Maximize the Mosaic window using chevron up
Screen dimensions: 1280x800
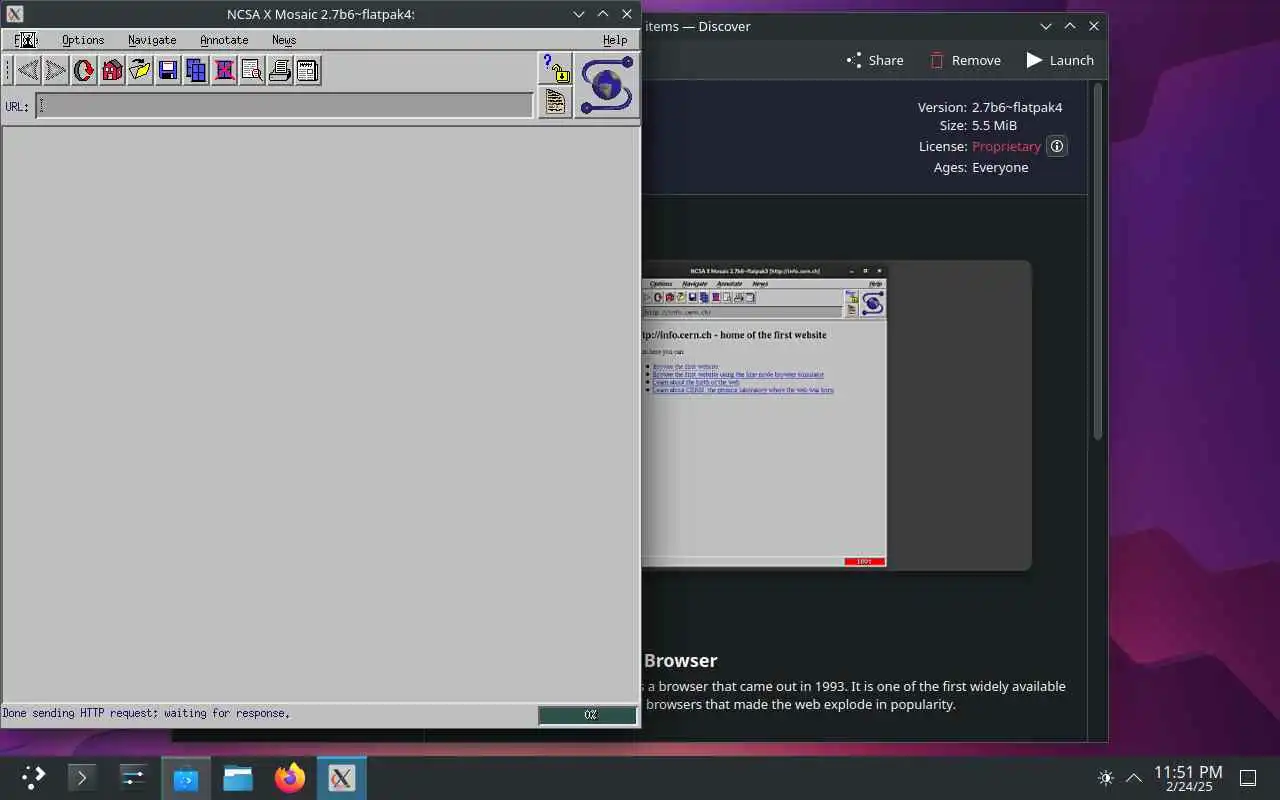click(603, 14)
